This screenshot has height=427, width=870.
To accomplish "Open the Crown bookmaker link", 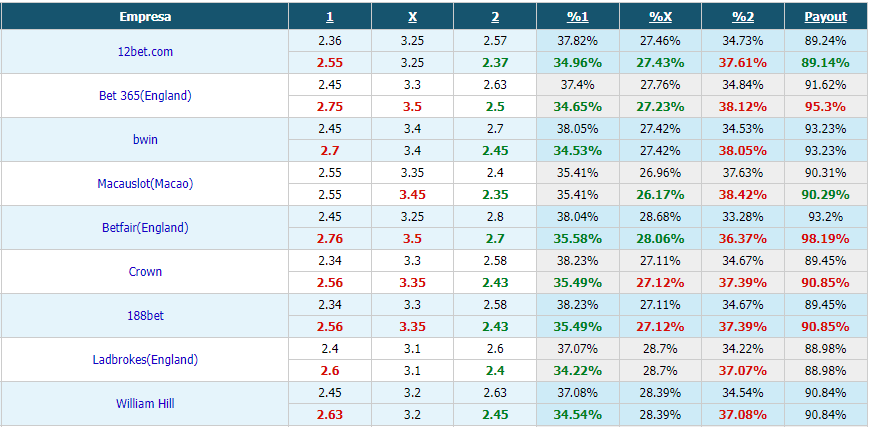I will pyautogui.click(x=145, y=271).
